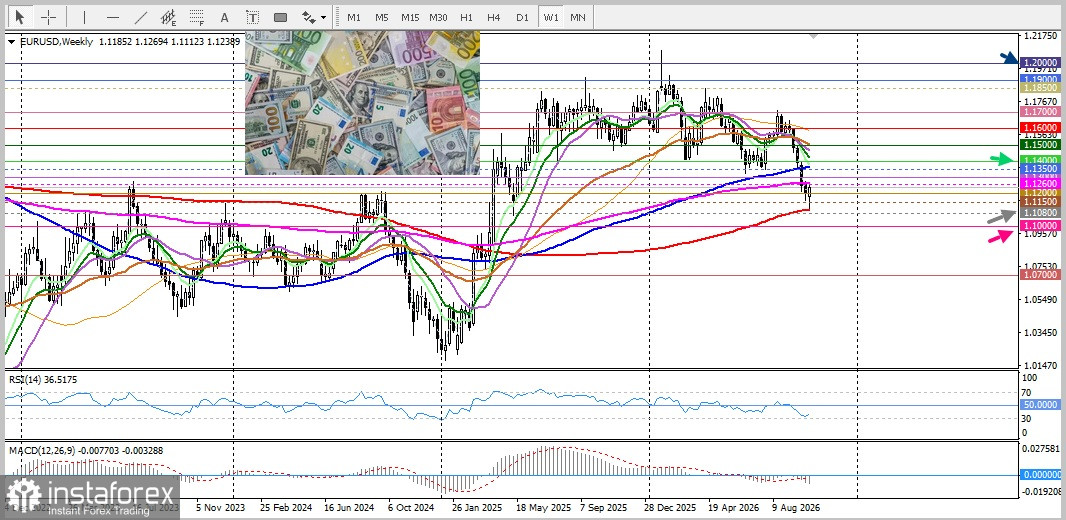This screenshot has width=1066, height=520.
Task: Click the MACD 0.00000 level label
Action: click(x=1040, y=474)
